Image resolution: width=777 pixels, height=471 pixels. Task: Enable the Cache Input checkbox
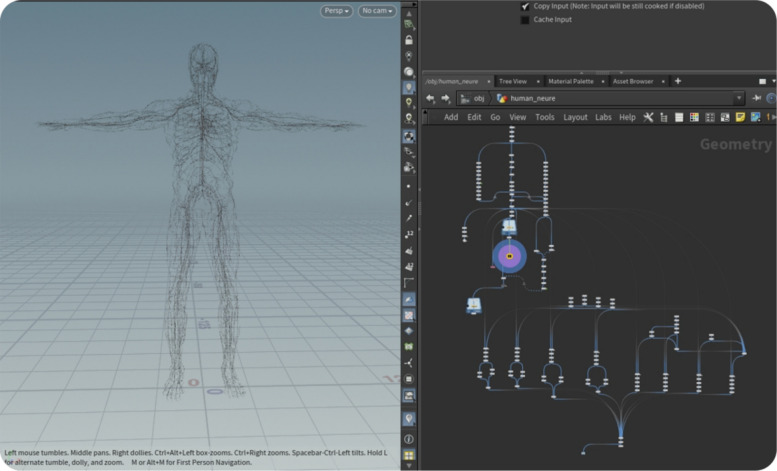click(x=525, y=20)
